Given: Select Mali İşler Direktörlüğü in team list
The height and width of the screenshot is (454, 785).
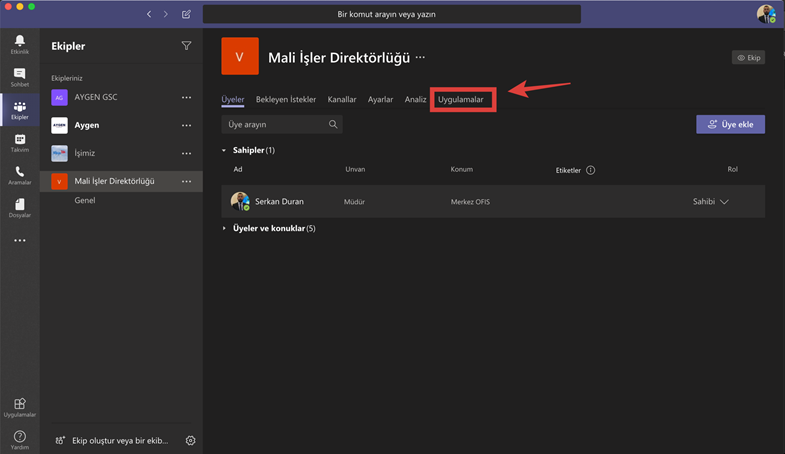Looking at the screenshot, I should pos(121,181).
